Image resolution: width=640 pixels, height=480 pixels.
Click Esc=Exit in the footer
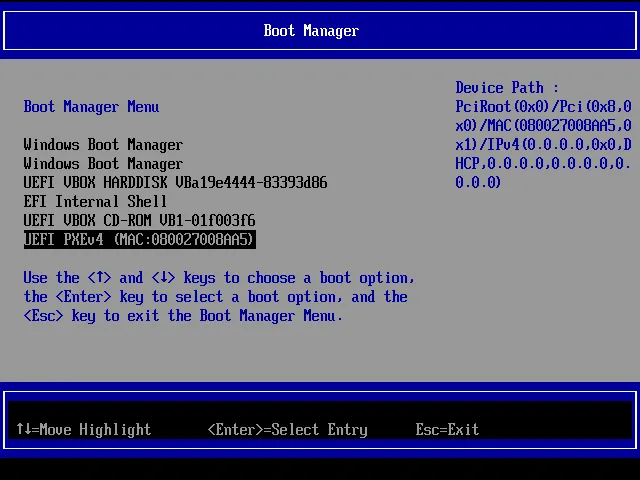447,430
